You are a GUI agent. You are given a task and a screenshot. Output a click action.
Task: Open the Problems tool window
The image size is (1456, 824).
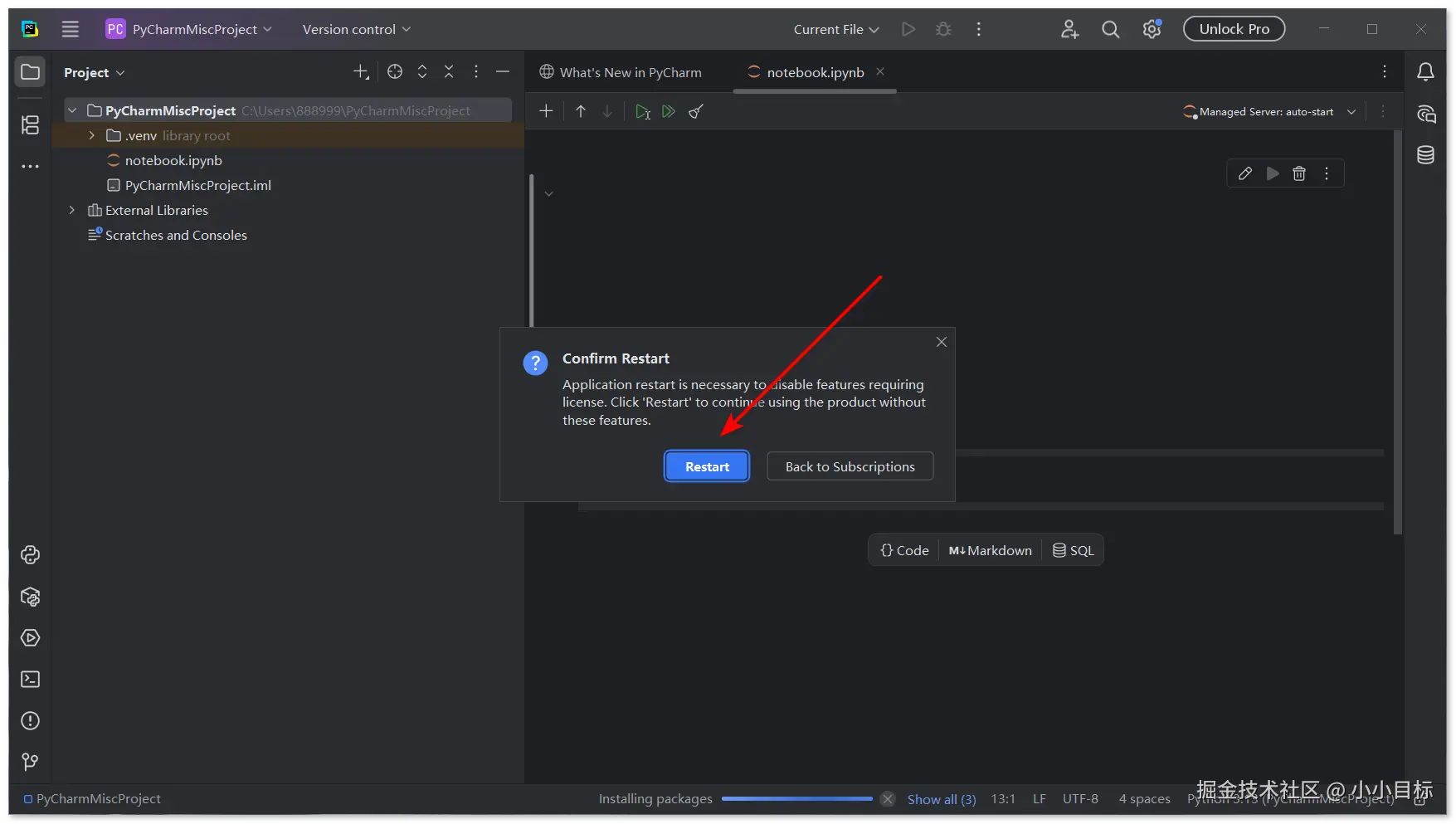[30, 721]
